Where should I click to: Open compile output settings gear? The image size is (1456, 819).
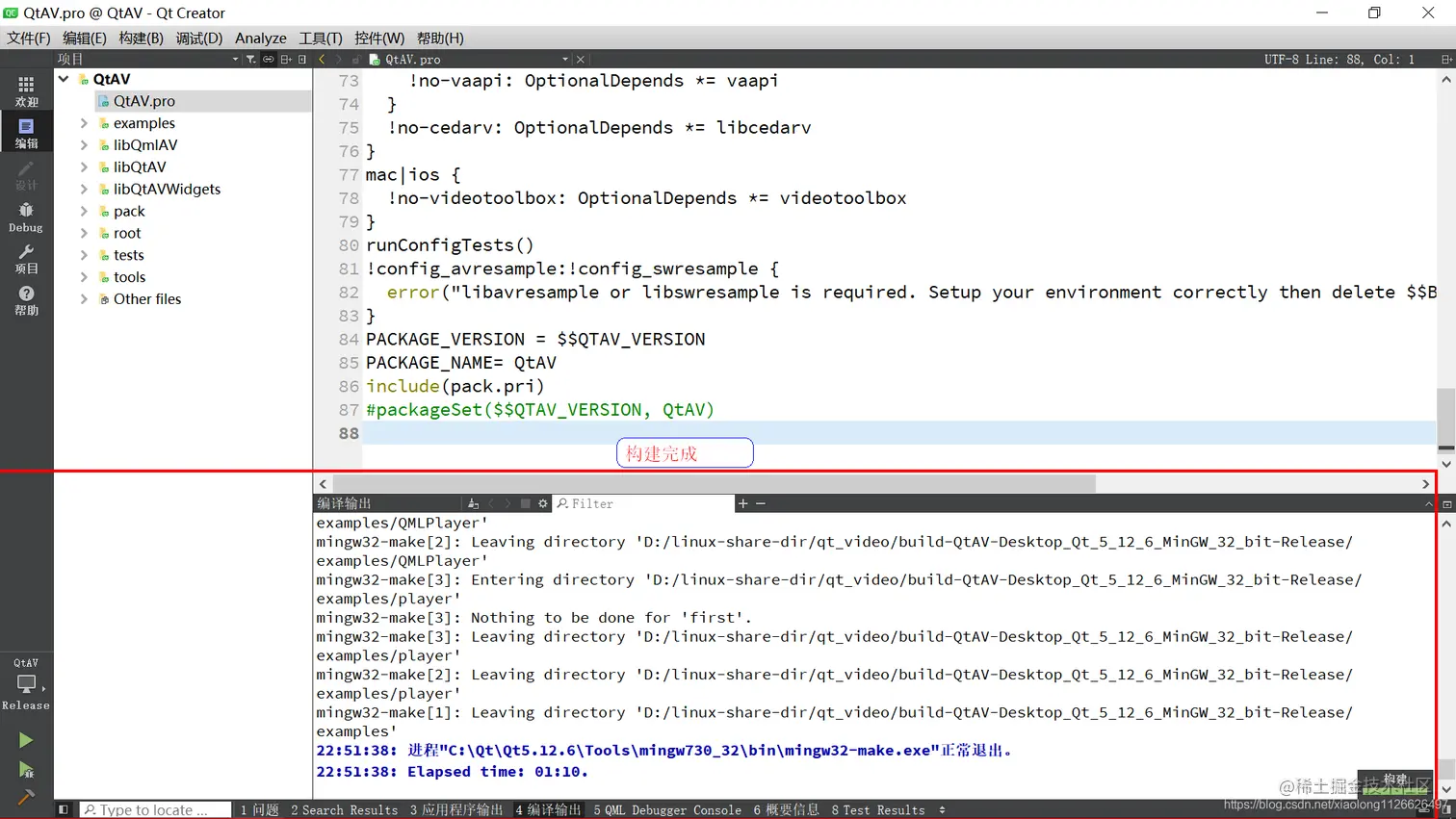coord(543,503)
